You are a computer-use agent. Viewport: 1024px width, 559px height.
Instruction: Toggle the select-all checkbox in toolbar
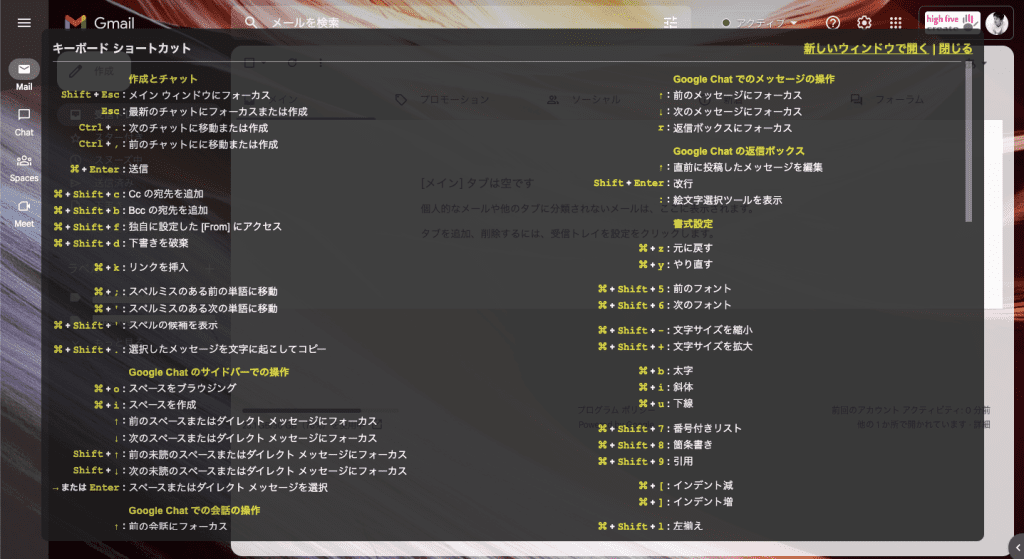249,63
